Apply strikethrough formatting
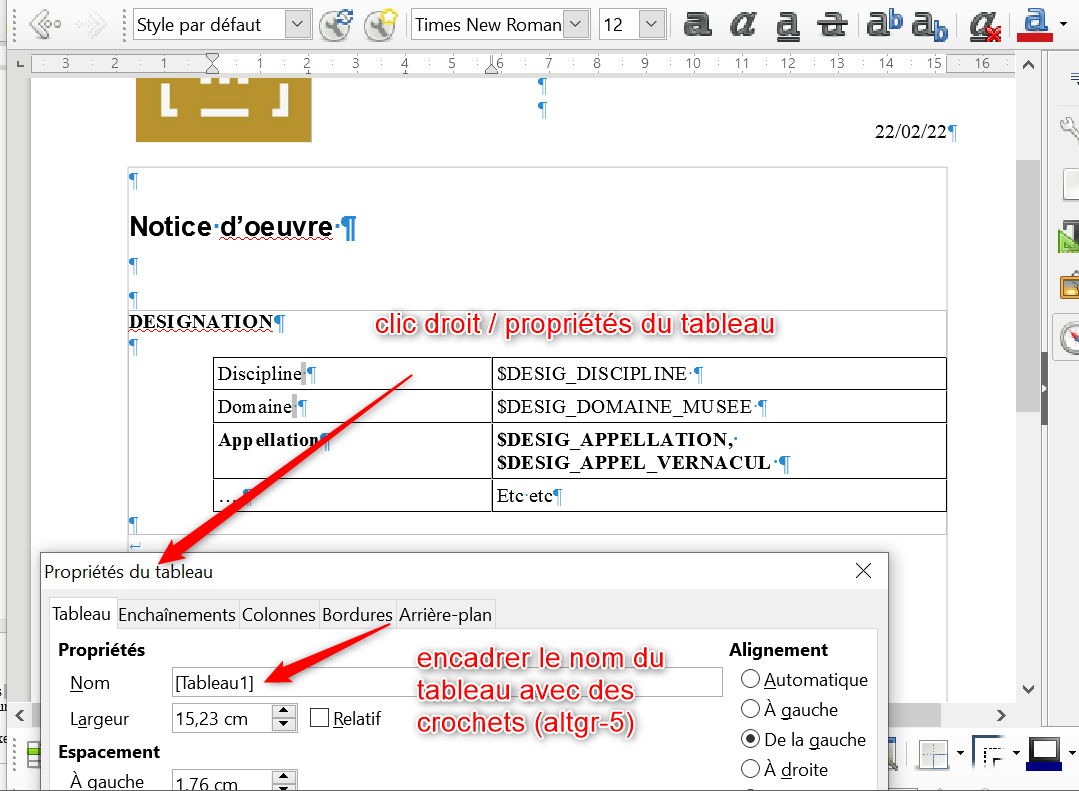Image resolution: width=1079 pixels, height=791 pixels. (832, 25)
